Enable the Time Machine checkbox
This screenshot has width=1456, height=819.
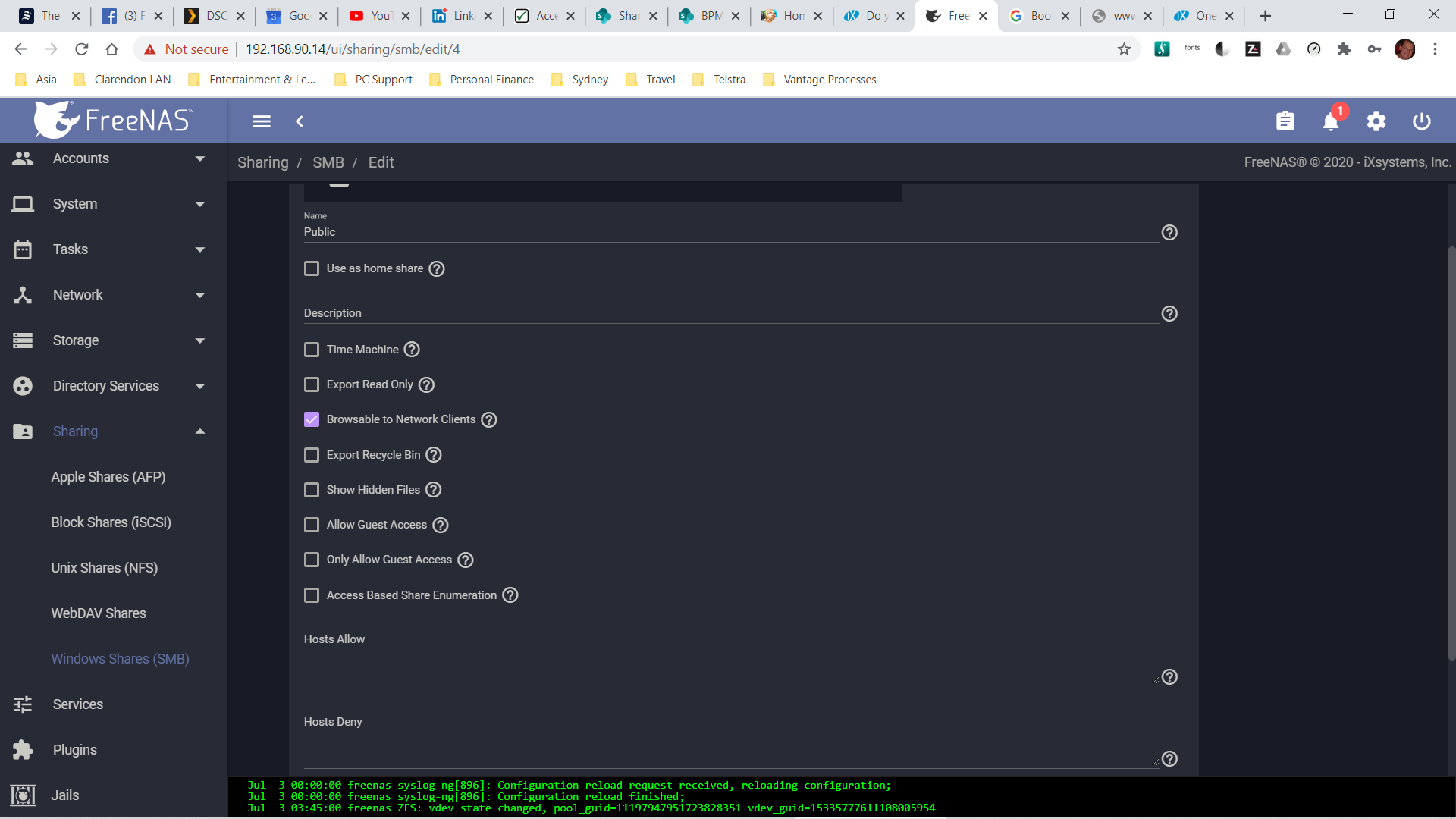pos(312,350)
